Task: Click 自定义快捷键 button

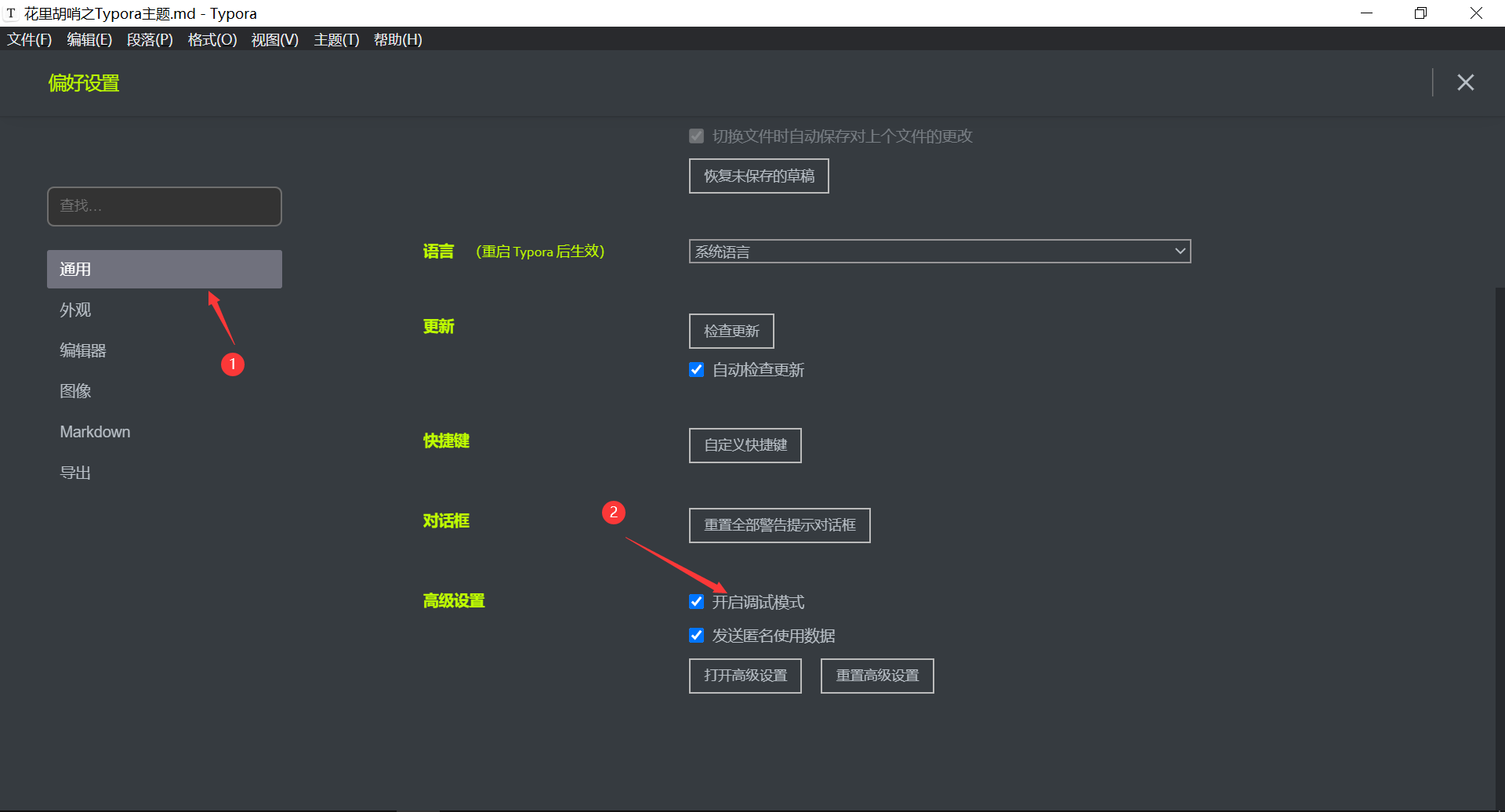Action: click(745, 445)
